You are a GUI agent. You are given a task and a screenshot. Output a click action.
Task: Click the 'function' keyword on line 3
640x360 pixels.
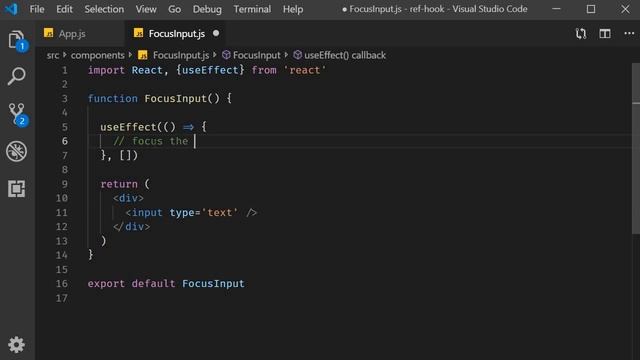point(113,98)
